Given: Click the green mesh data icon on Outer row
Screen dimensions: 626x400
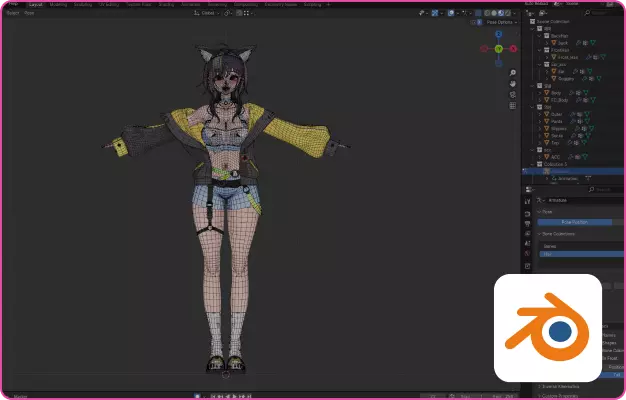Looking at the screenshot, I should pyautogui.click(x=586, y=114).
